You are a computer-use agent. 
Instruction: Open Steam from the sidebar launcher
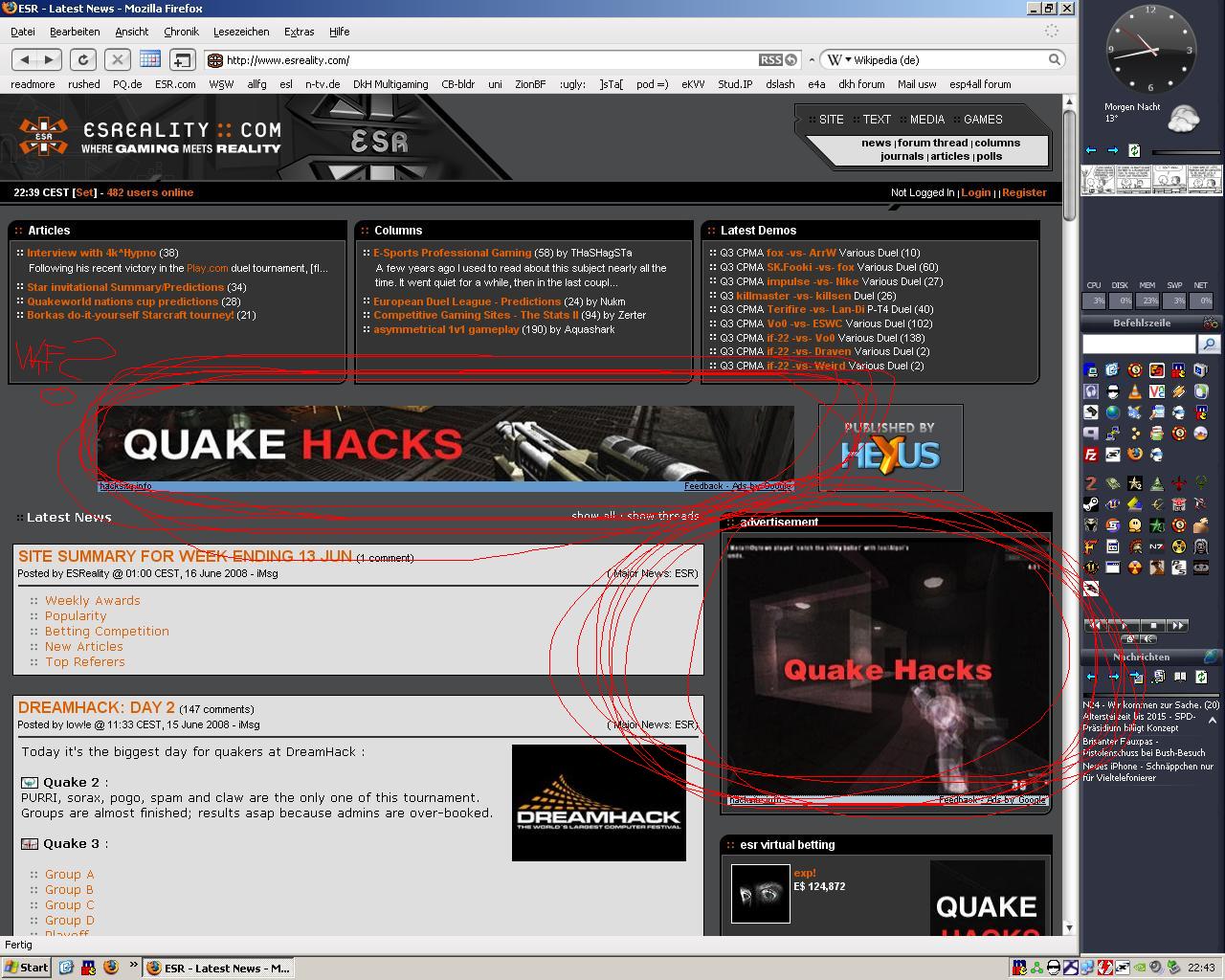(1091, 504)
